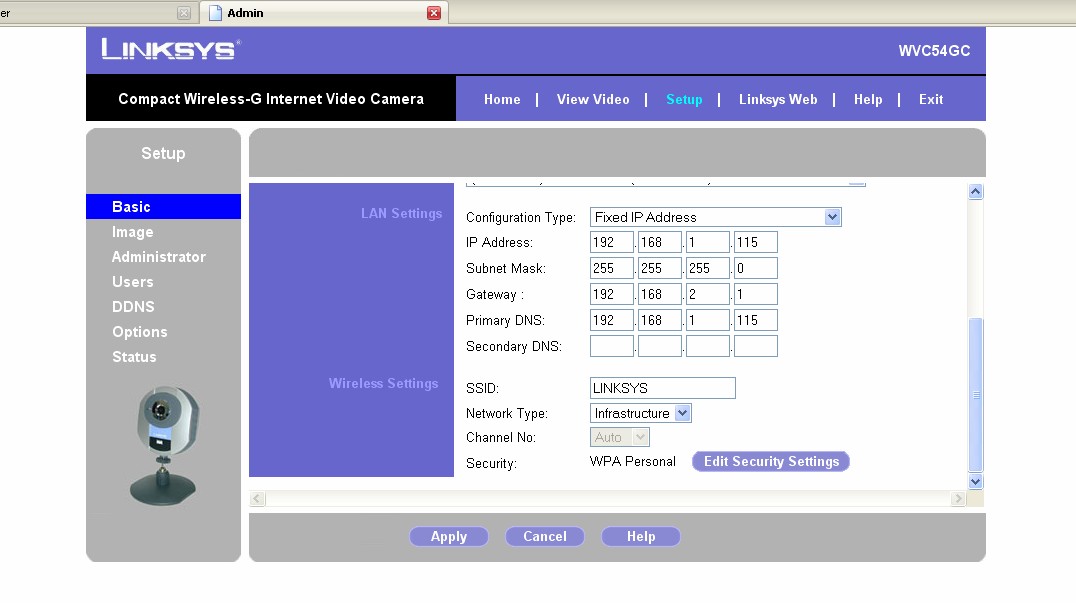Open Help in the top navigation
The width and height of the screenshot is (1076, 603).
[x=868, y=99]
